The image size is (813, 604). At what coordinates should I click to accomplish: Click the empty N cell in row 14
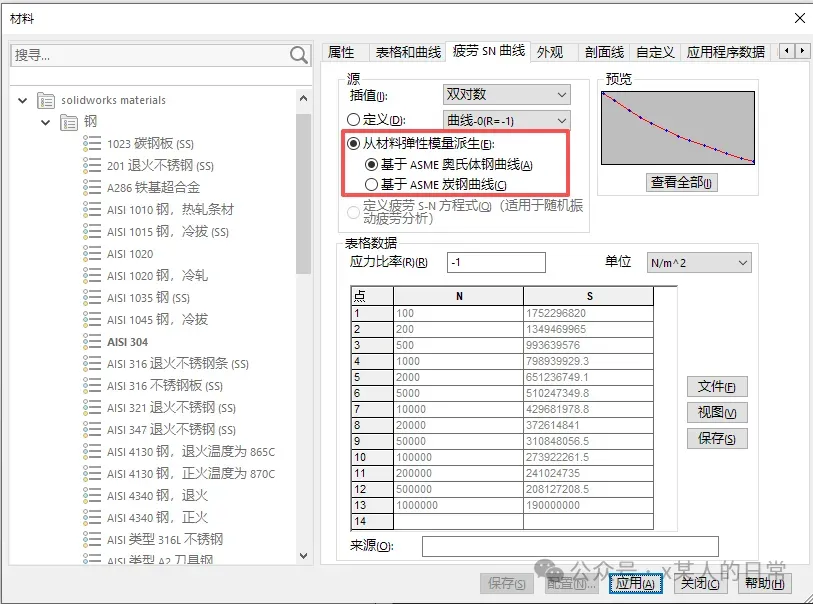coord(458,521)
